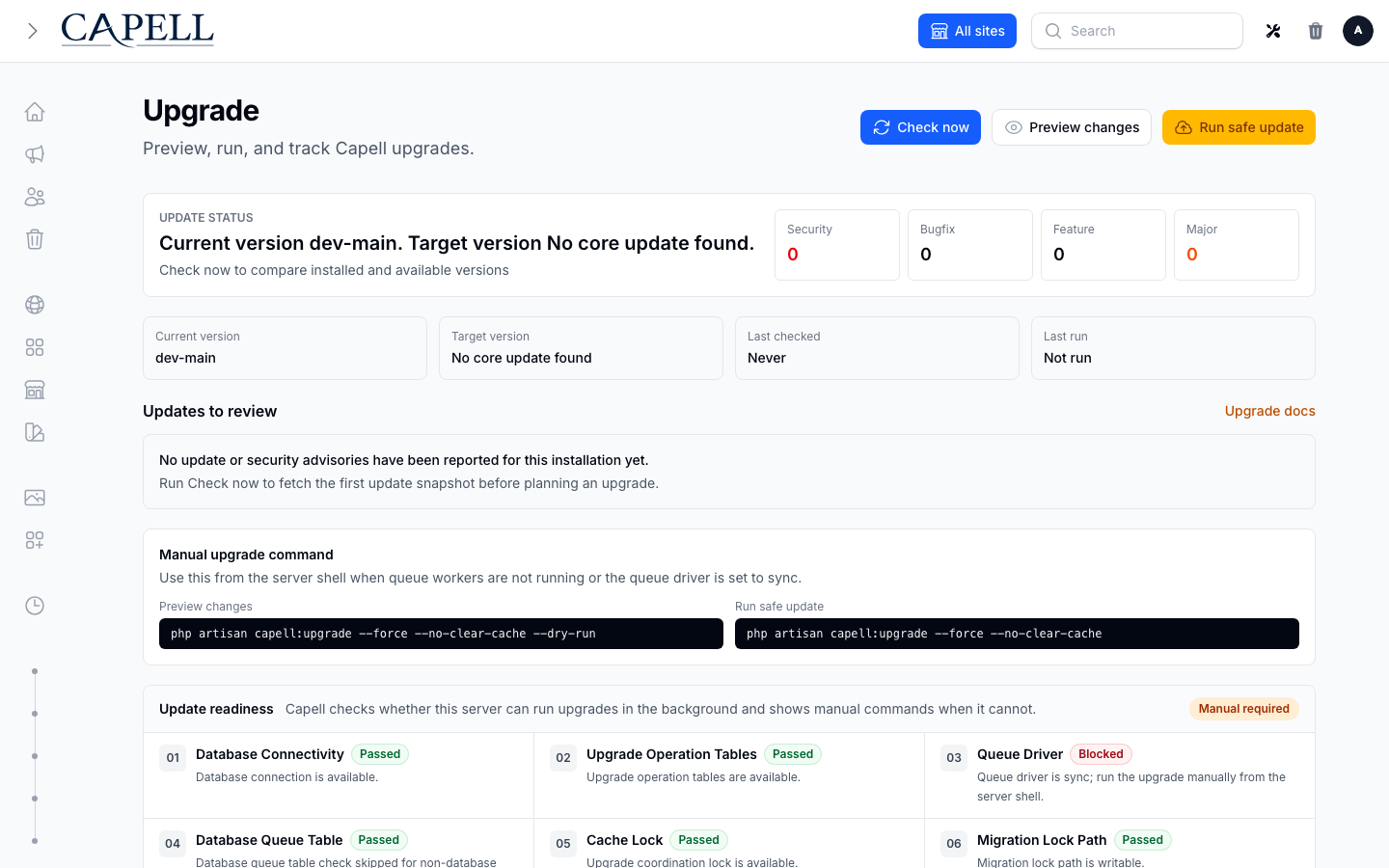This screenshot has width=1389, height=868.
Task: Click the Manual required badge
Action: point(1243,709)
